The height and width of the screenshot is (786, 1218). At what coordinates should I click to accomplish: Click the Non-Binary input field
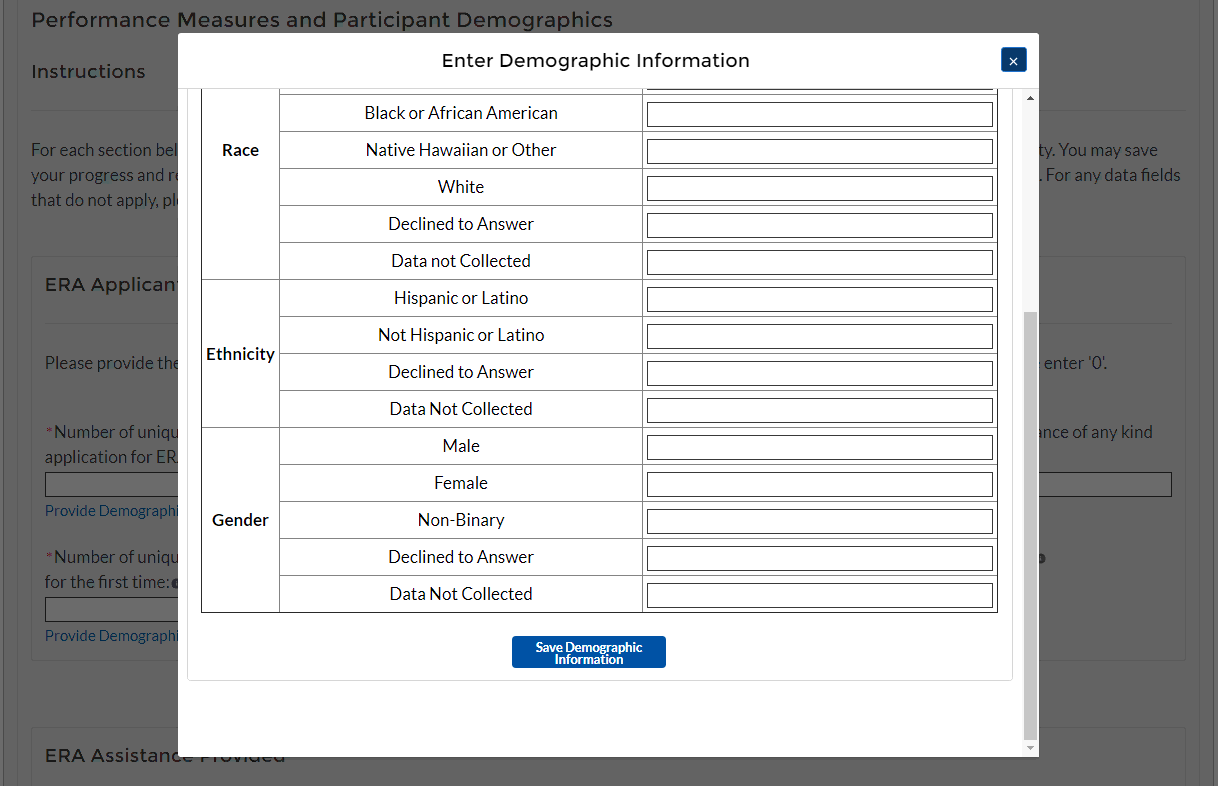tap(819, 521)
